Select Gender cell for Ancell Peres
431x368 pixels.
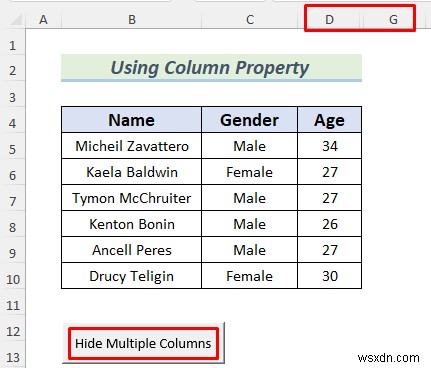(x=249, y=250)
